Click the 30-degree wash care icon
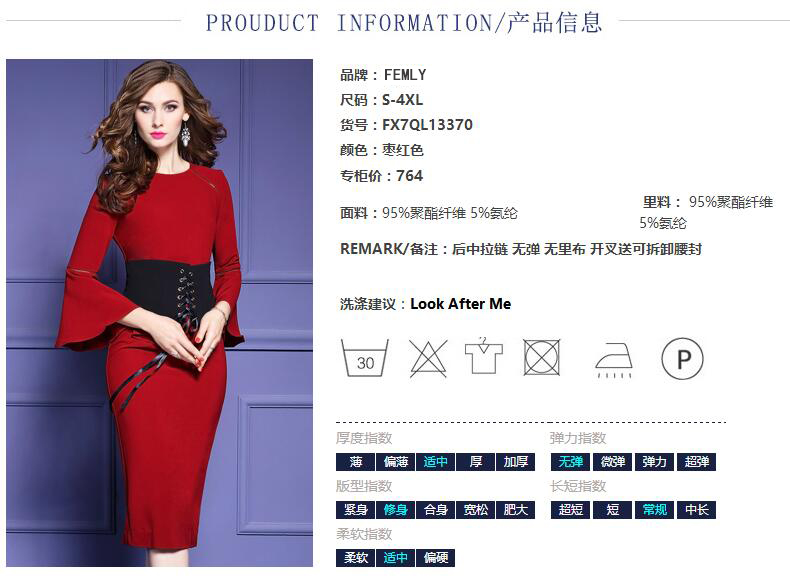The image size is (790, 578). (x=365, y=358)
